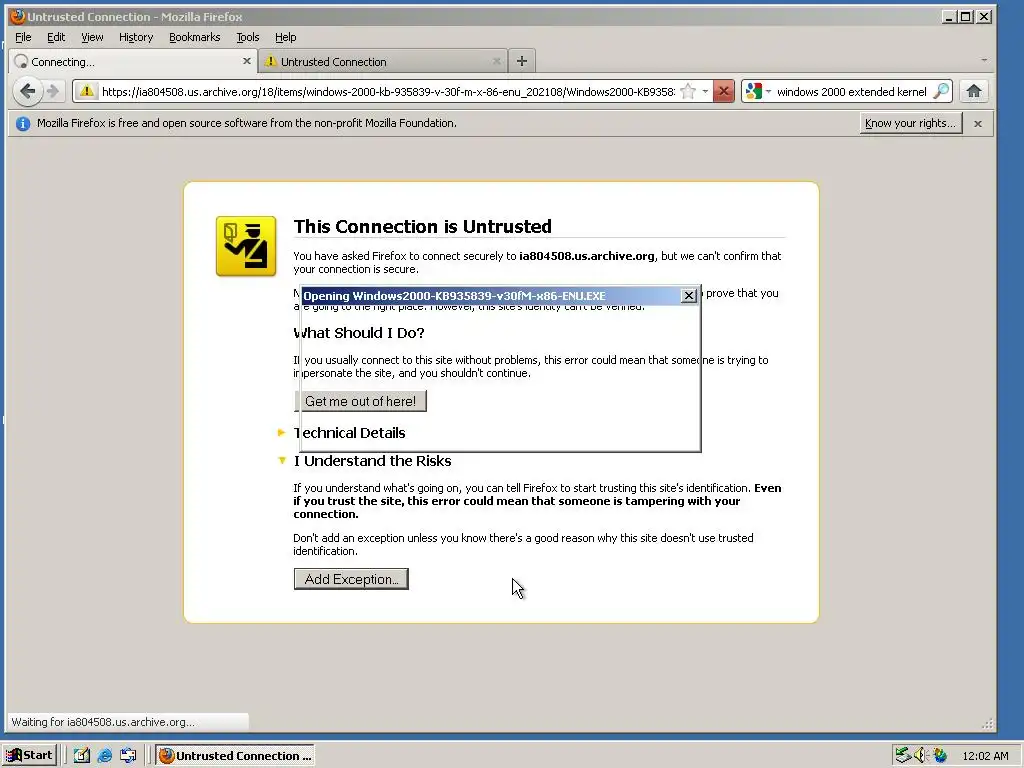
Task: Open the Tools menu
Action: click(248, 37)
